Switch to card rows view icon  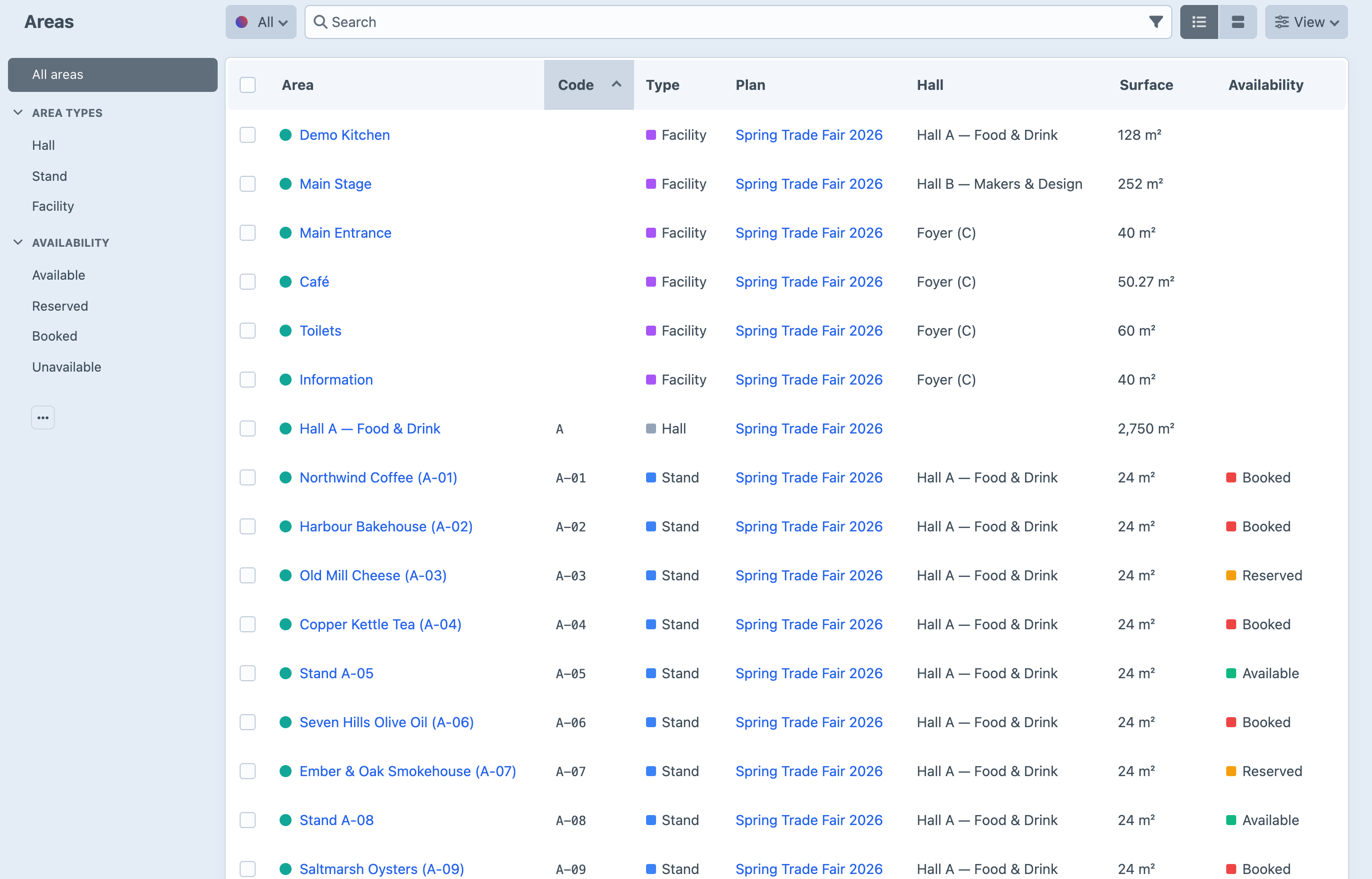tap(1237, 22)
